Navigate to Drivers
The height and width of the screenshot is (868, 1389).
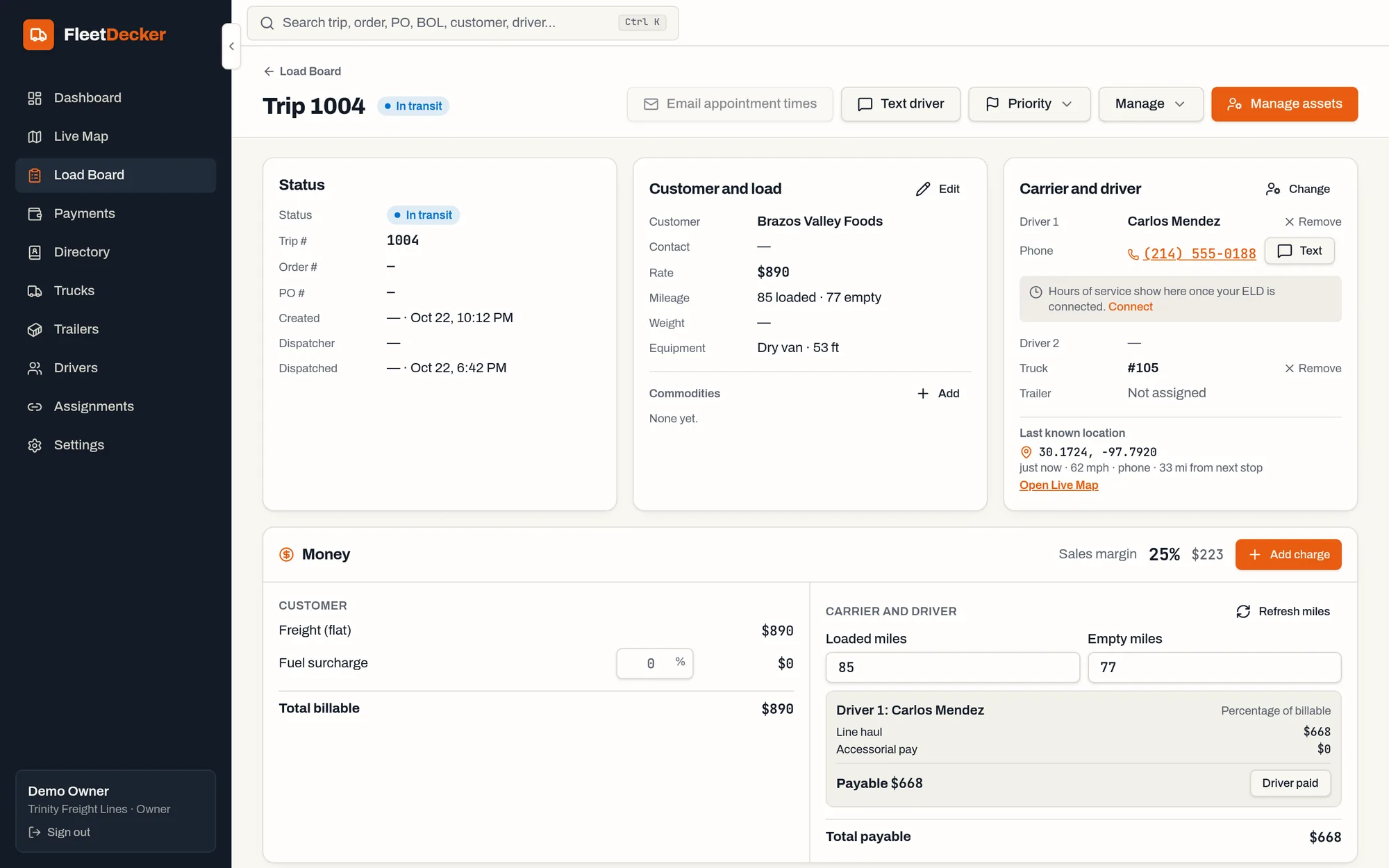(x=115, y=368)
